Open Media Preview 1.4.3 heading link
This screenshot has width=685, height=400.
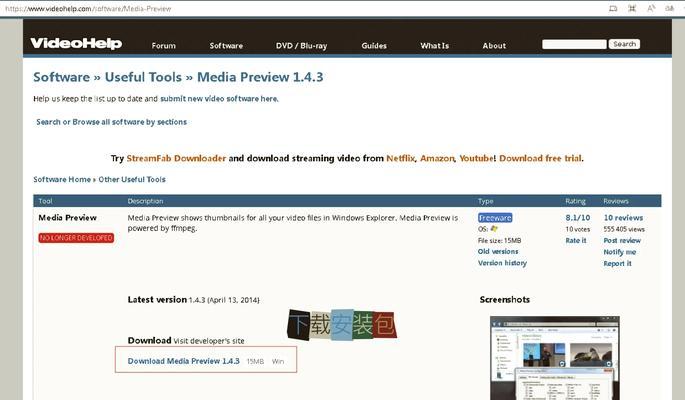point(260,77)
